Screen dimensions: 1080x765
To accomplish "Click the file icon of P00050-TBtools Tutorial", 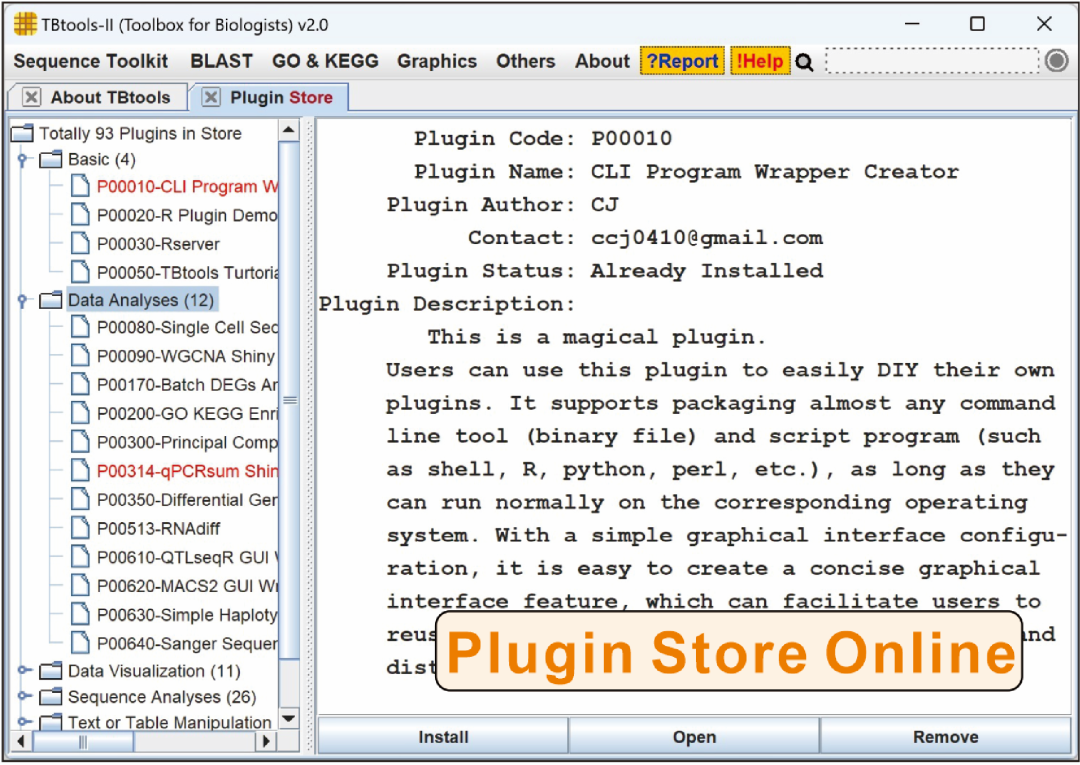I will 81,272.
